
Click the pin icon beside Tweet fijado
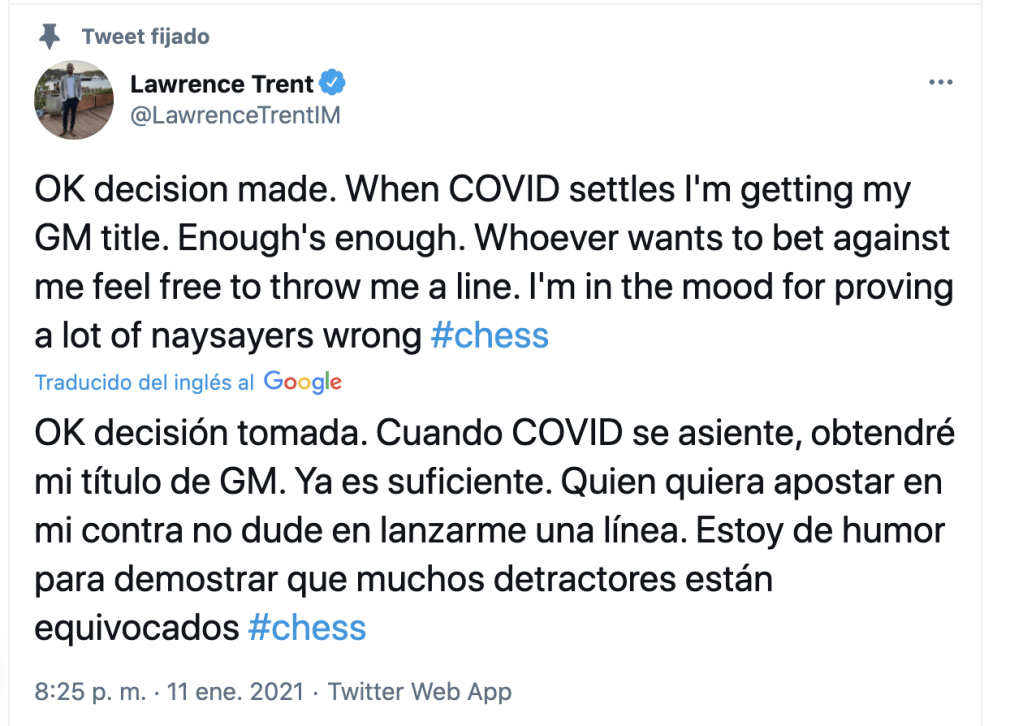[47, 37]
